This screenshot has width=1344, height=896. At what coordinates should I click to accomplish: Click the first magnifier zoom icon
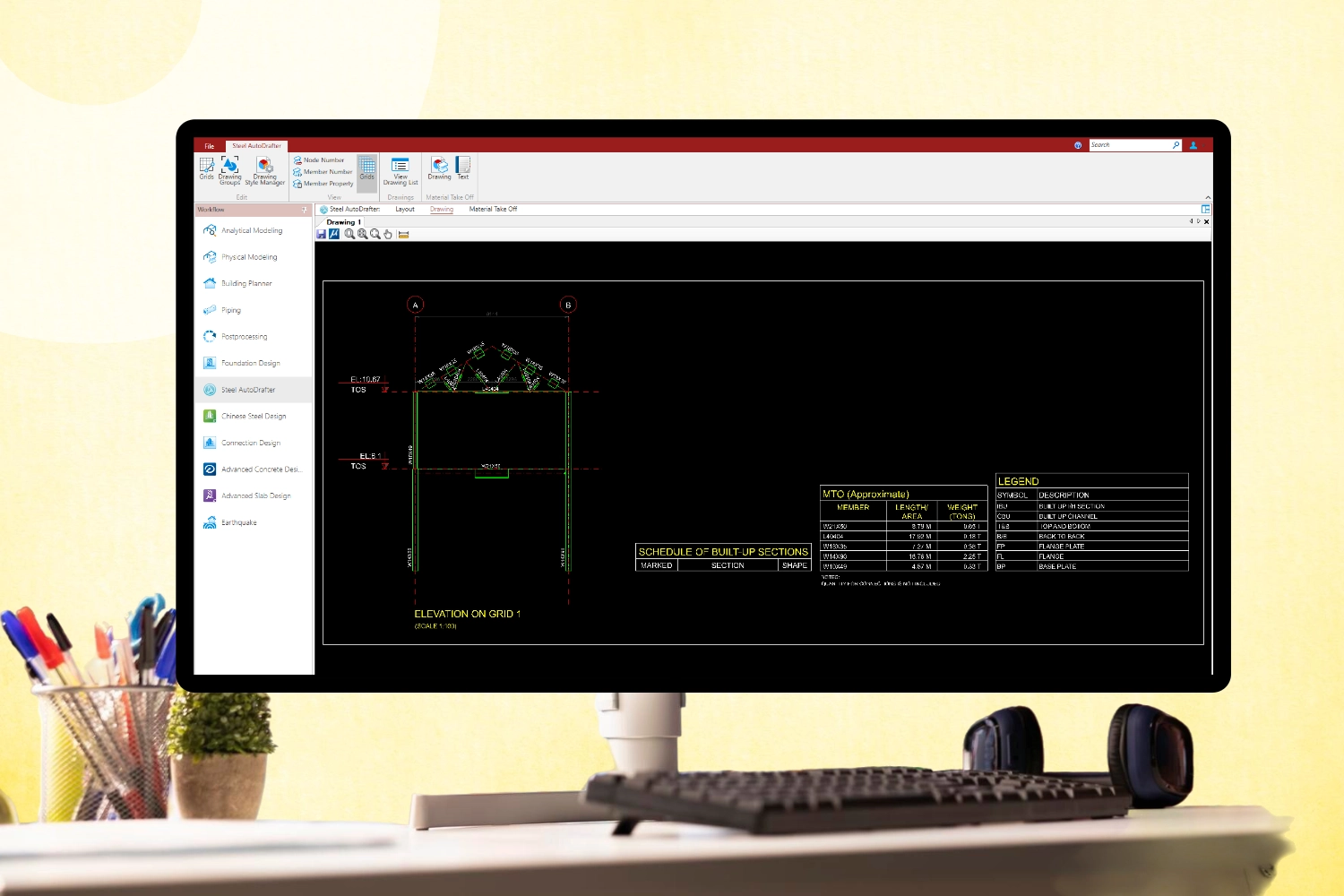coord(349,234)
